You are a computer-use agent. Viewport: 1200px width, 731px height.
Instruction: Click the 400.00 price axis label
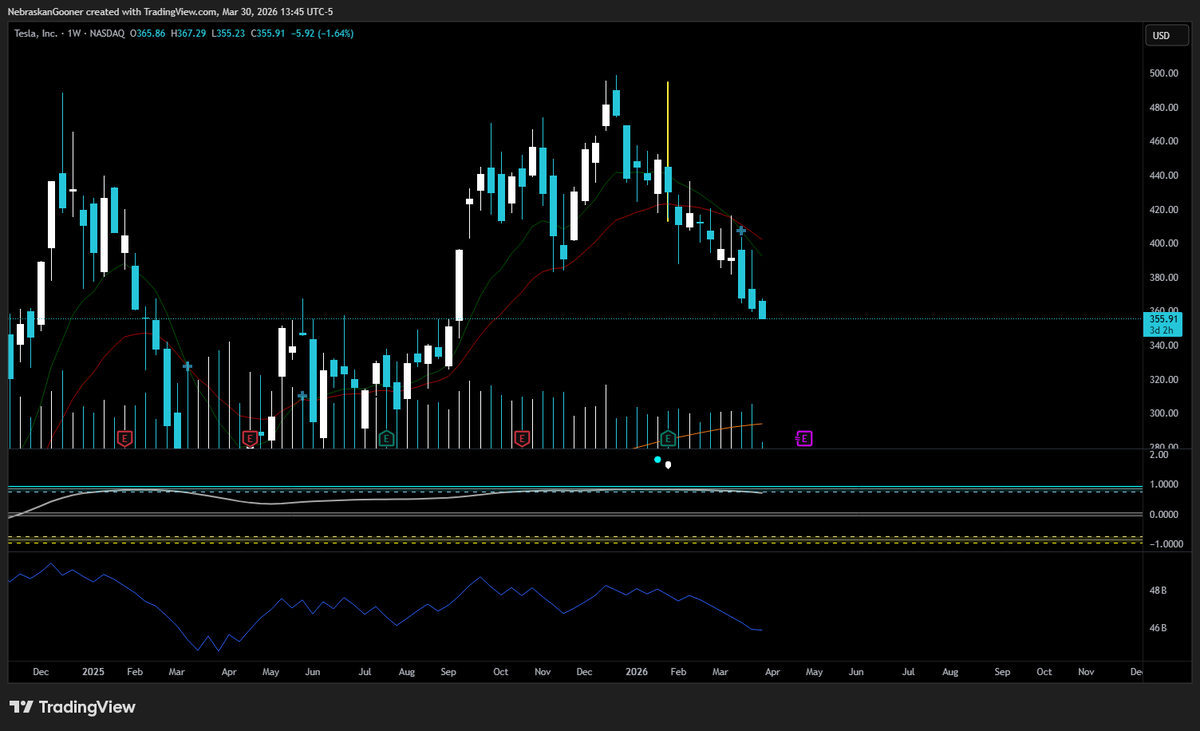pyautogui.click(x=1163, y=243)
